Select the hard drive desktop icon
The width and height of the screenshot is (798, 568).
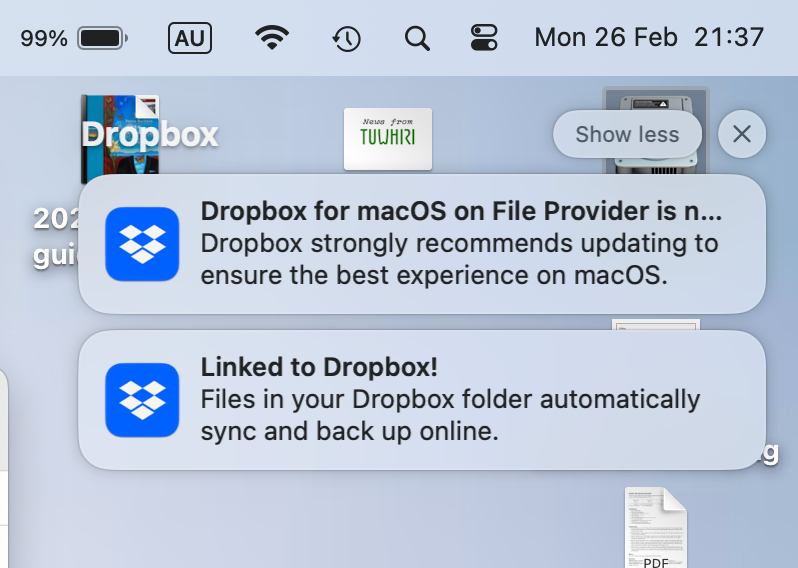pyautogui.click(x=656, y=131)
